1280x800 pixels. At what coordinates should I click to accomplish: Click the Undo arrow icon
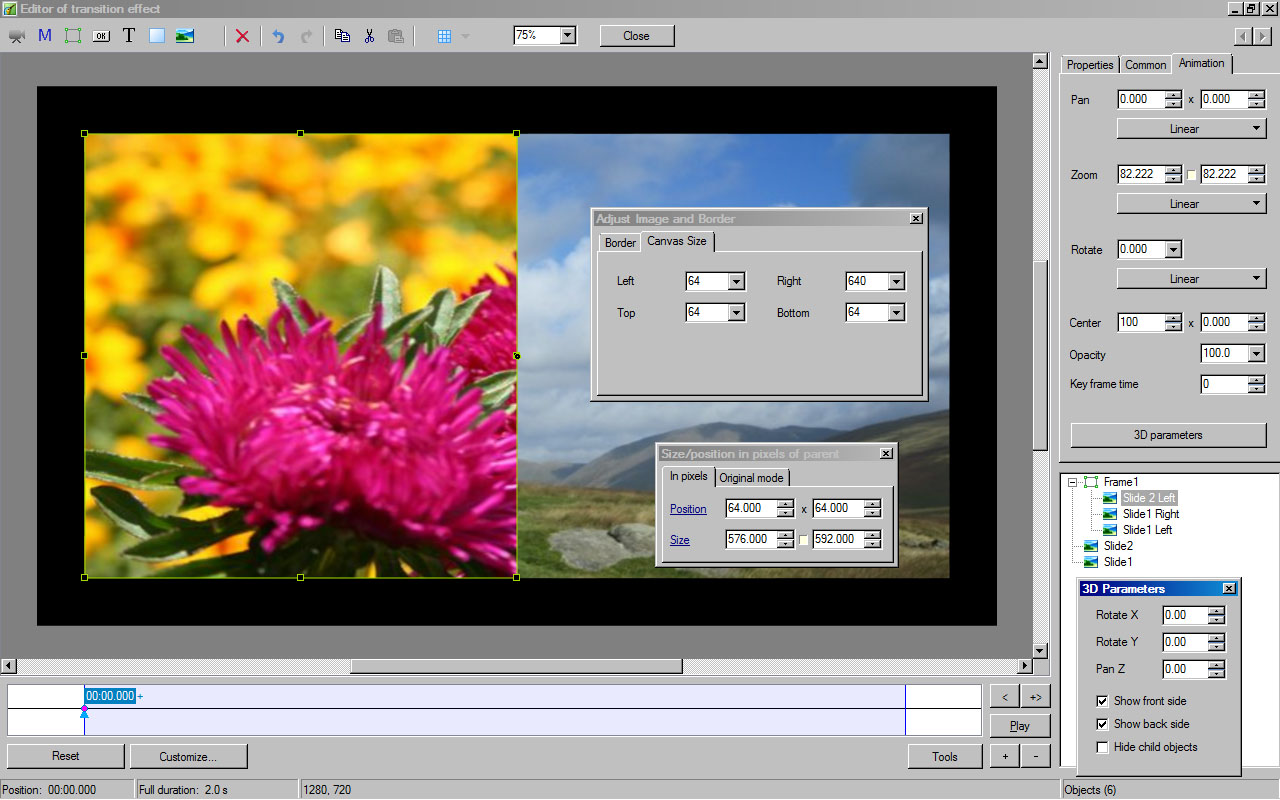[278, 36]
